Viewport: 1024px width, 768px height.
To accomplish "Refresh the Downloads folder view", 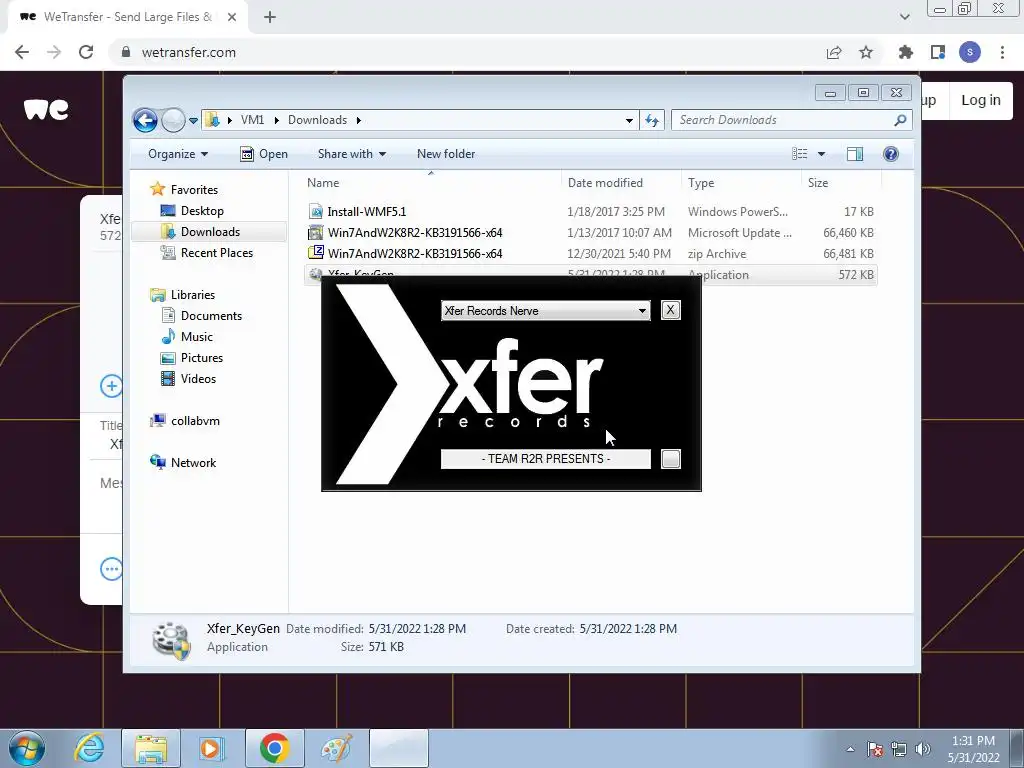I will tap(652, 120).
